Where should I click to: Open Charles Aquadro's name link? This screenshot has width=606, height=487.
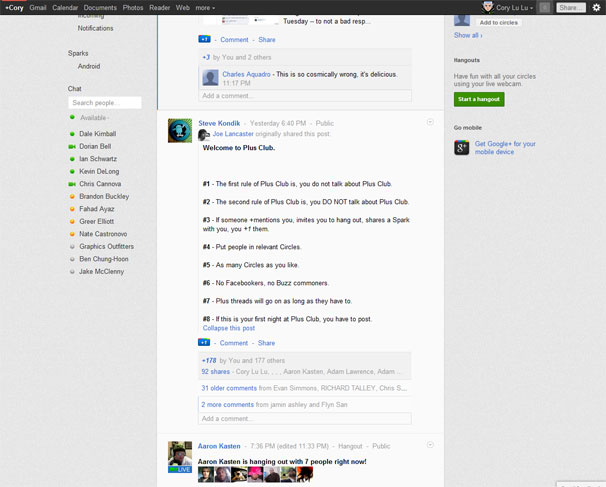246,74
